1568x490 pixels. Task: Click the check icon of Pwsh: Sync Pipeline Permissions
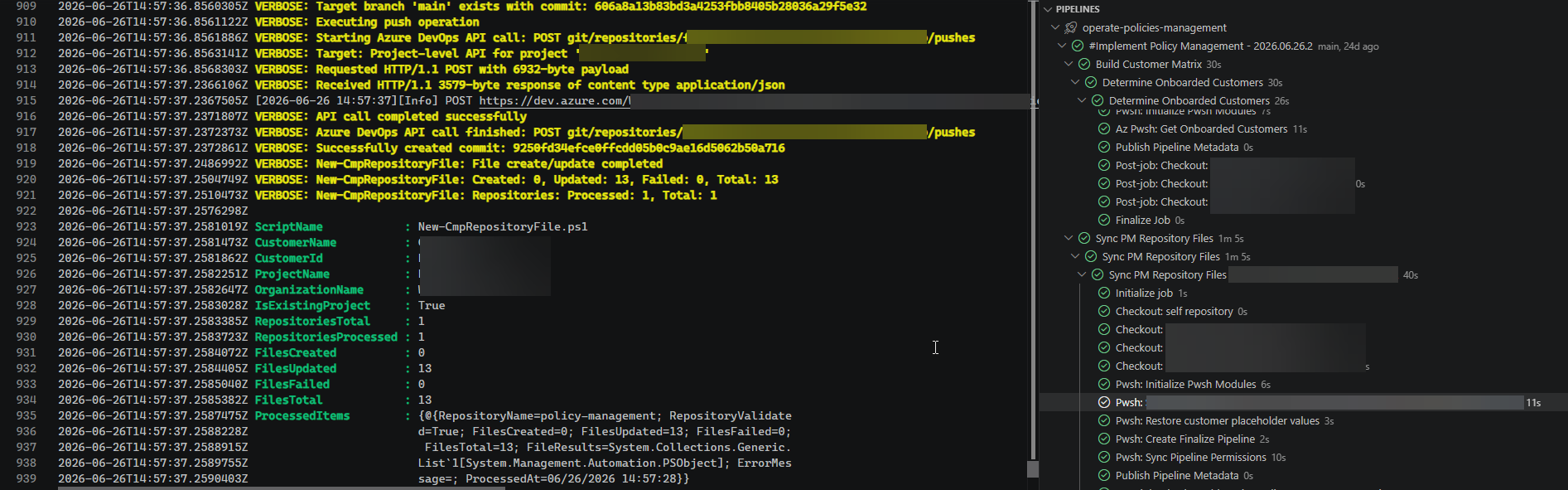point(1104,457)
